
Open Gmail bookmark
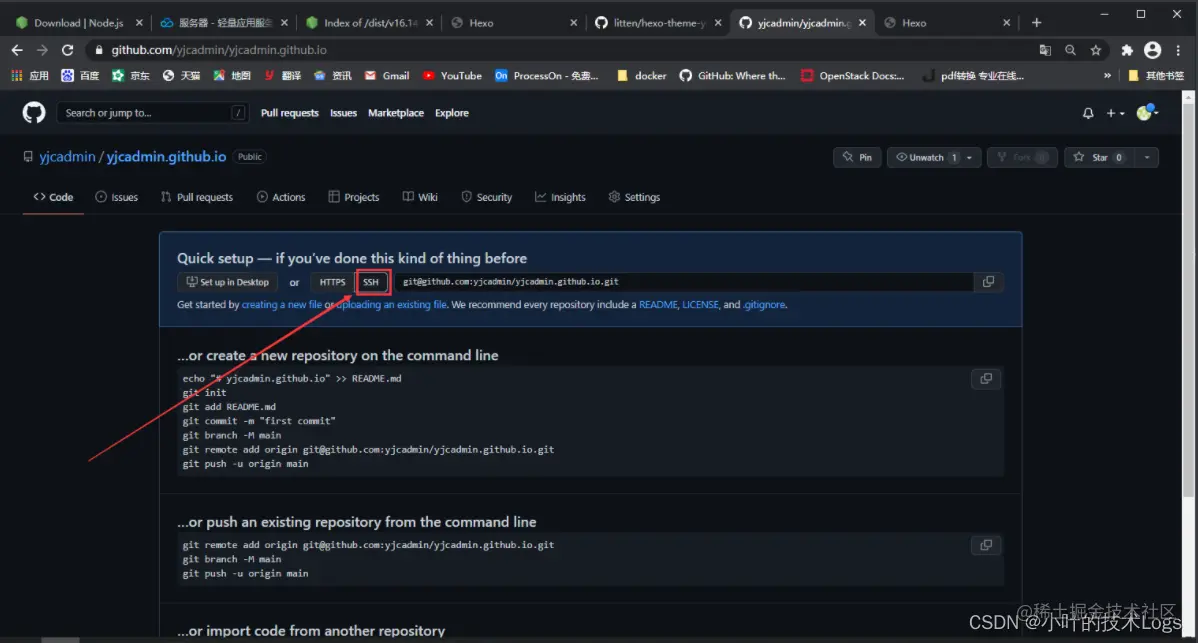pos(387,76)
